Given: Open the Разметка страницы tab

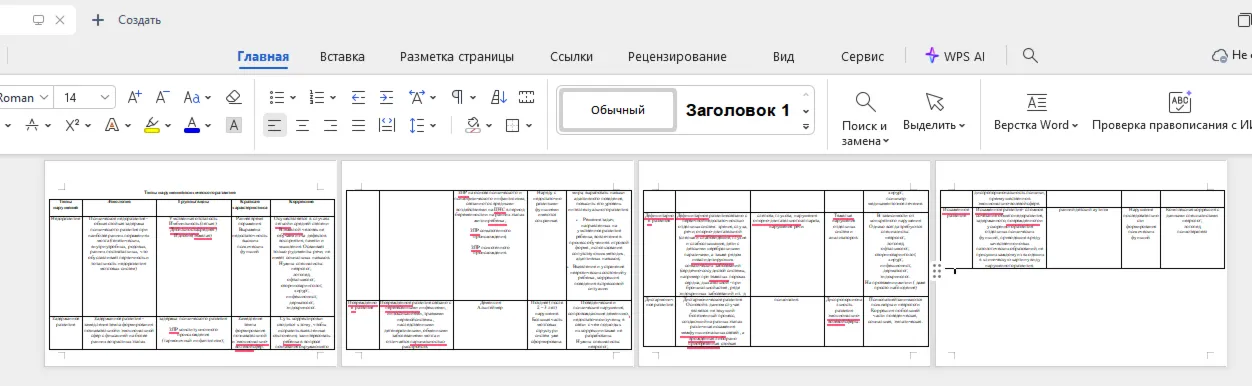Looking at the screenshot, I should pos(457,56).
